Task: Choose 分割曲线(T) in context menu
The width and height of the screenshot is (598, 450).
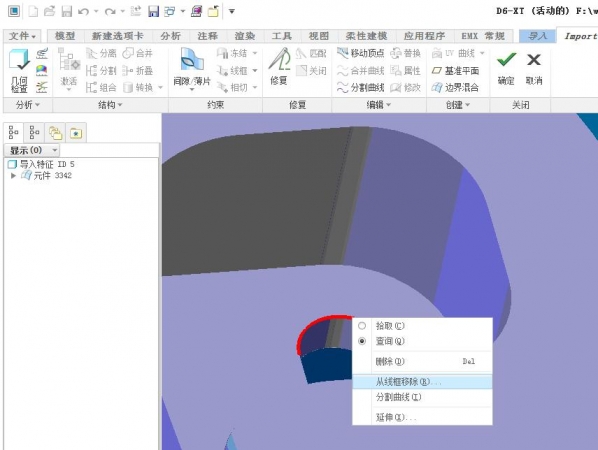Action: 422,397
